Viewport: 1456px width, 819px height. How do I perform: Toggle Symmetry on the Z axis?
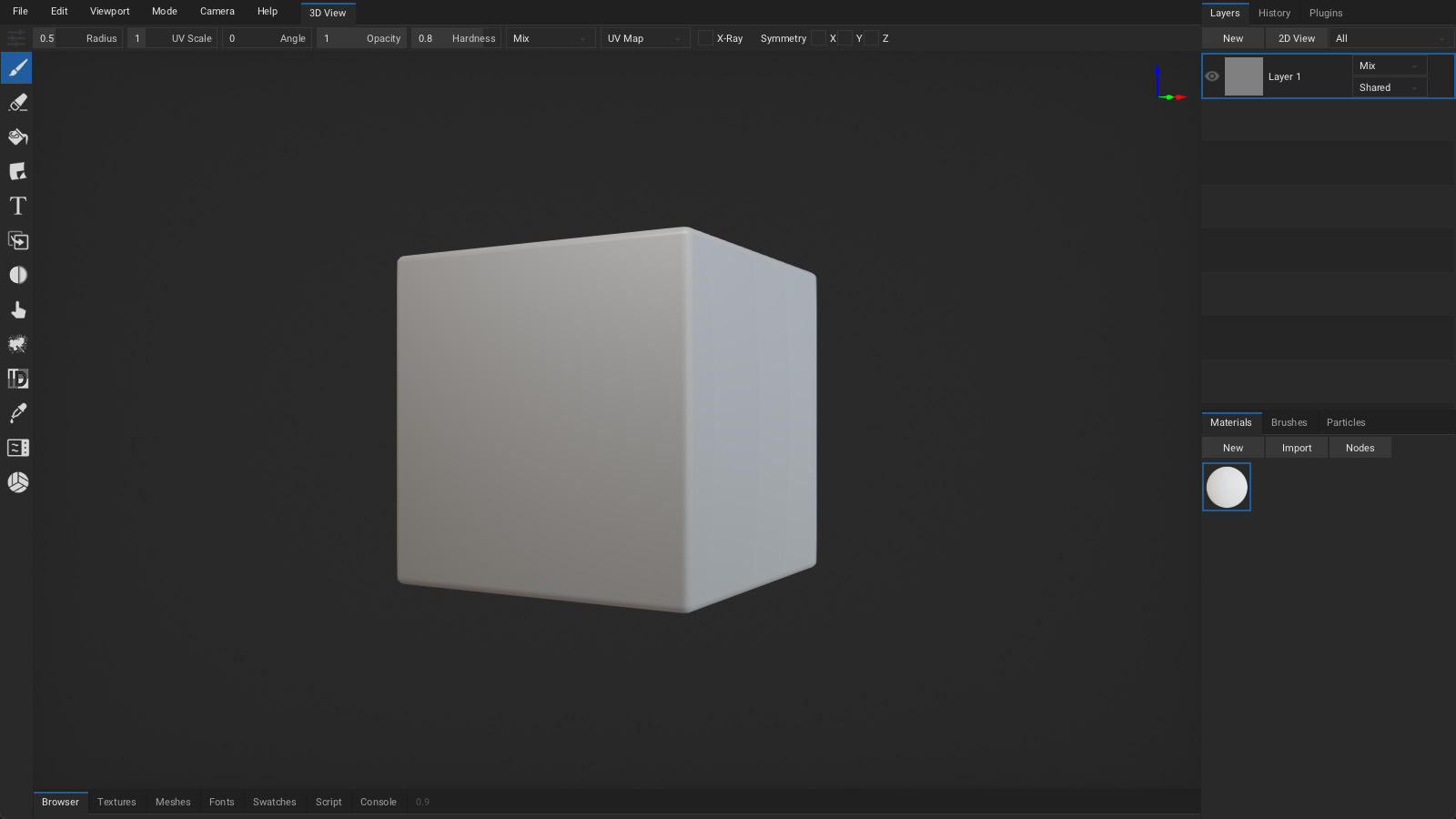click(872, 38)
